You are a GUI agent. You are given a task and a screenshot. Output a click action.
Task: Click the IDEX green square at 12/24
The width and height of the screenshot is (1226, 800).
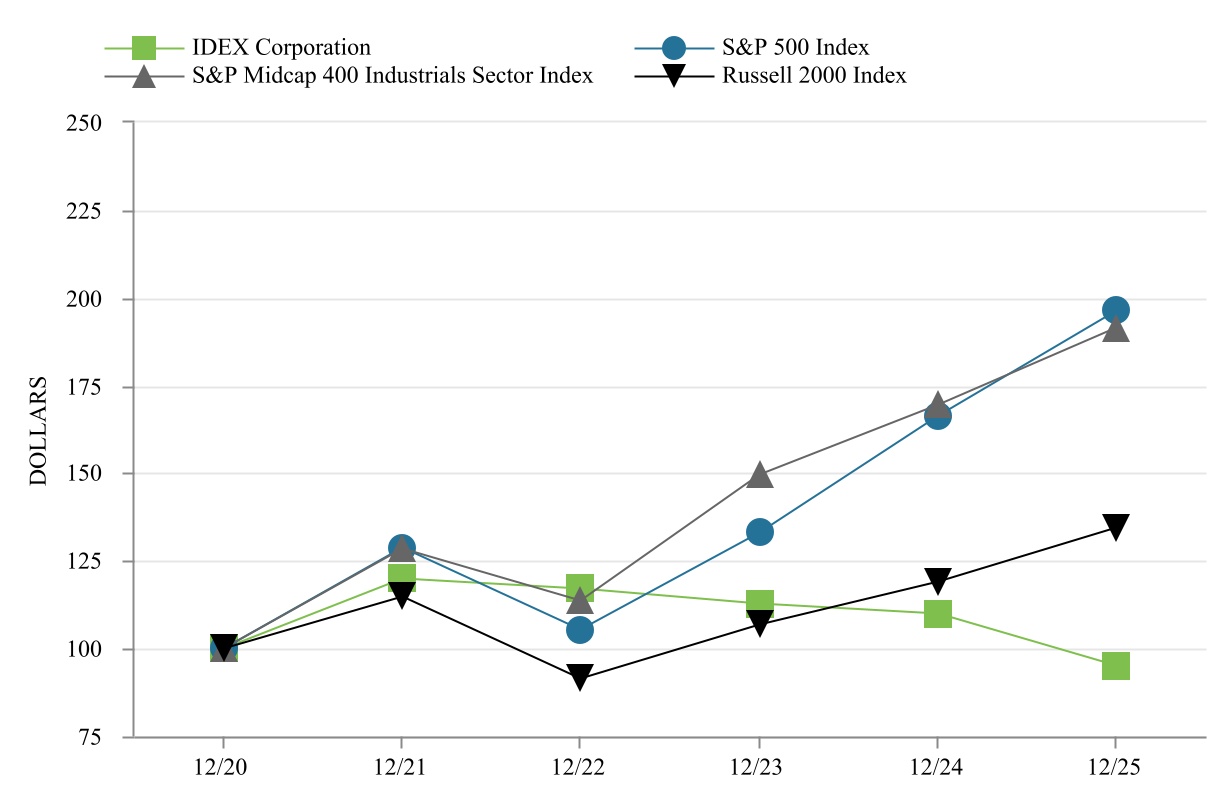937,613
